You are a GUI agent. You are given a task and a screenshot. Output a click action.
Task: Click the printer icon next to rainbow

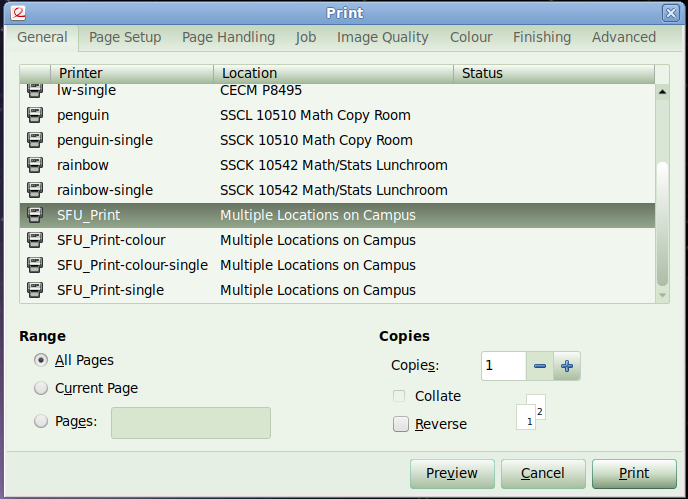point(35,165)
